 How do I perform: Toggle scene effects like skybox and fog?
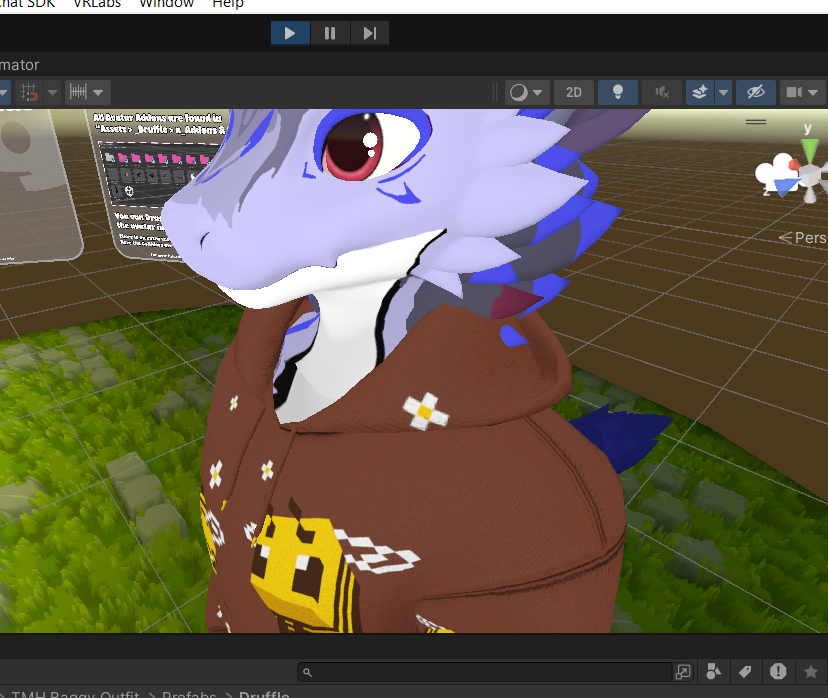[700, 92]
